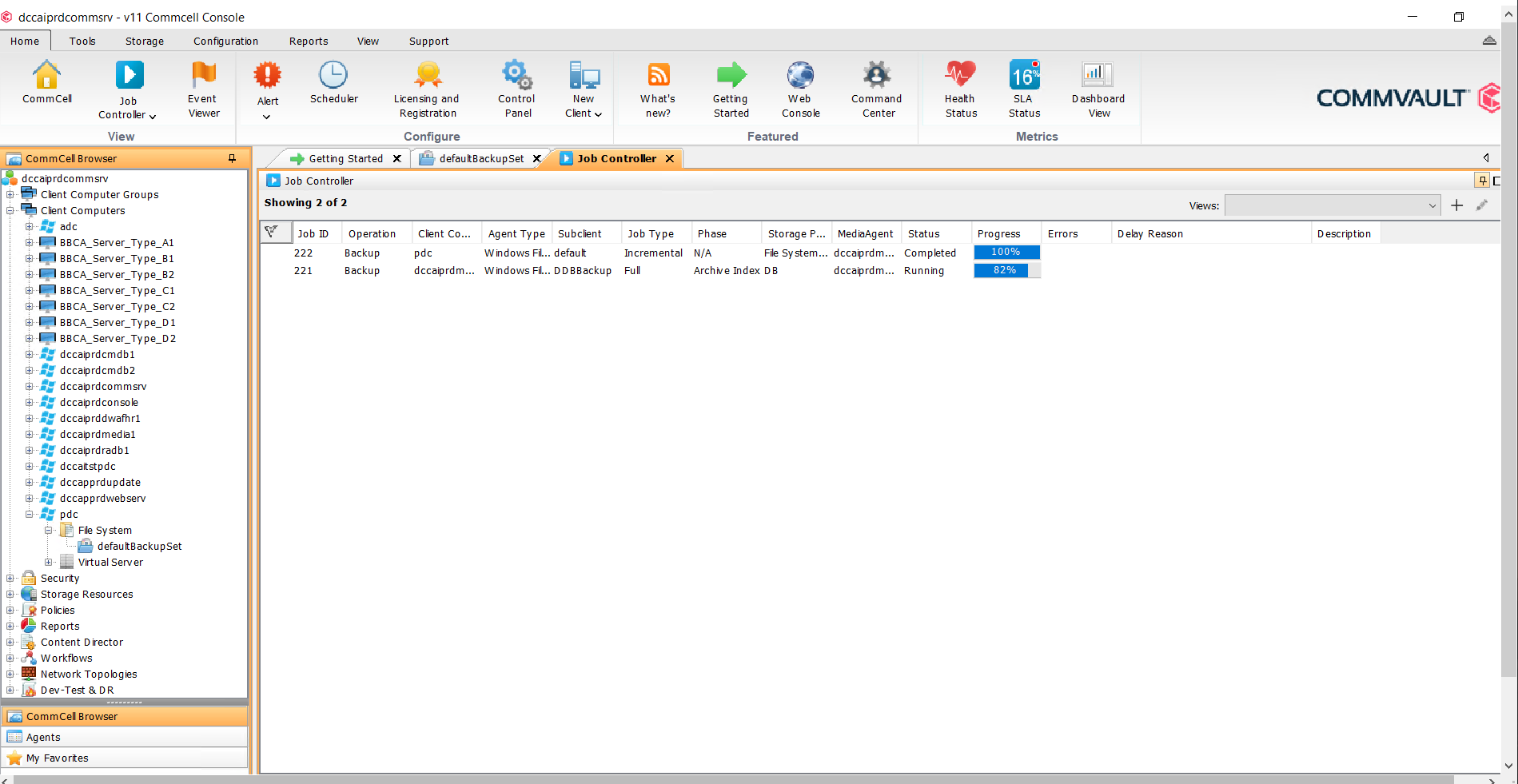Image resolution: width=1518 pixels, height=784 pixels.
Task: Select the CommCell Browser bottom button
Action: tap(125, 716)
